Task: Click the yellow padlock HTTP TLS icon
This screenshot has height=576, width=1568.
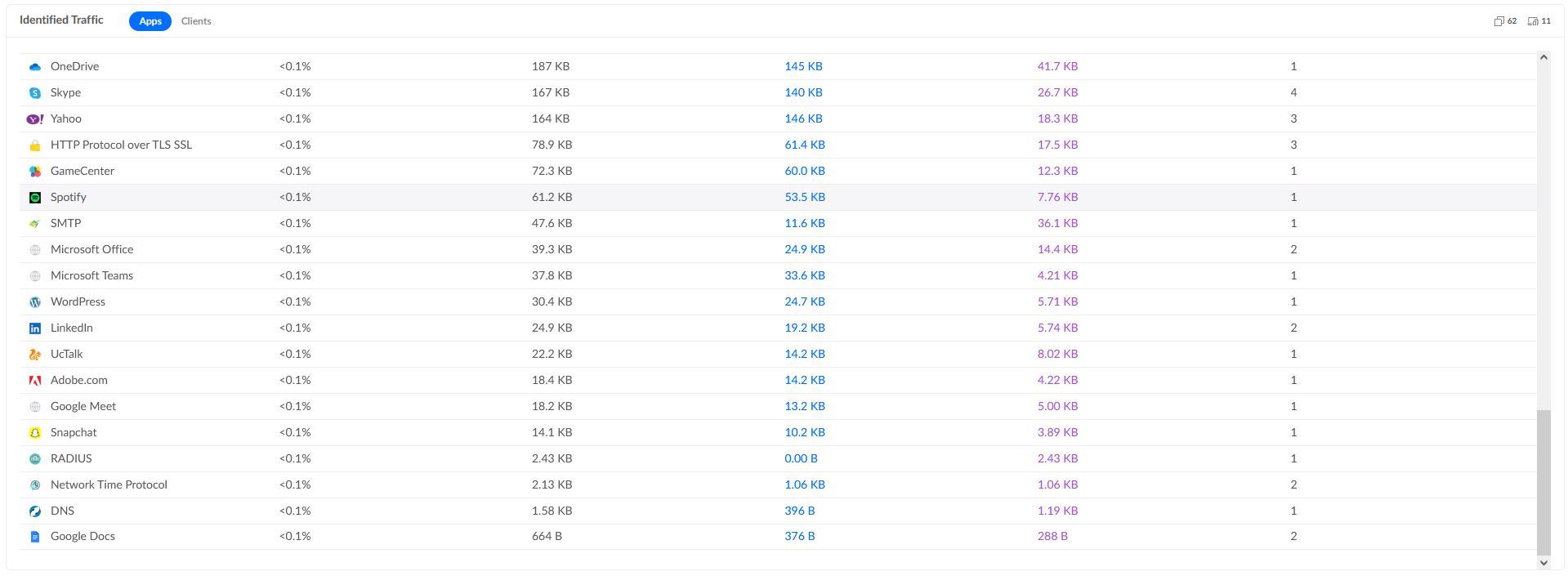Action: (x=34, y=145)
